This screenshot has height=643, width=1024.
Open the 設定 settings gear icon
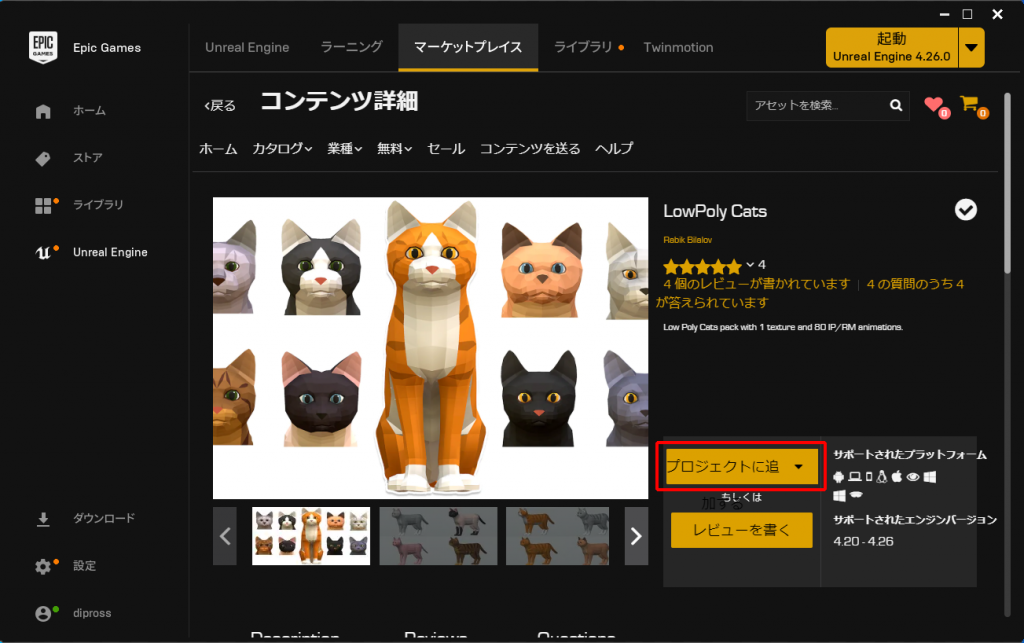(x=43, y=566)
